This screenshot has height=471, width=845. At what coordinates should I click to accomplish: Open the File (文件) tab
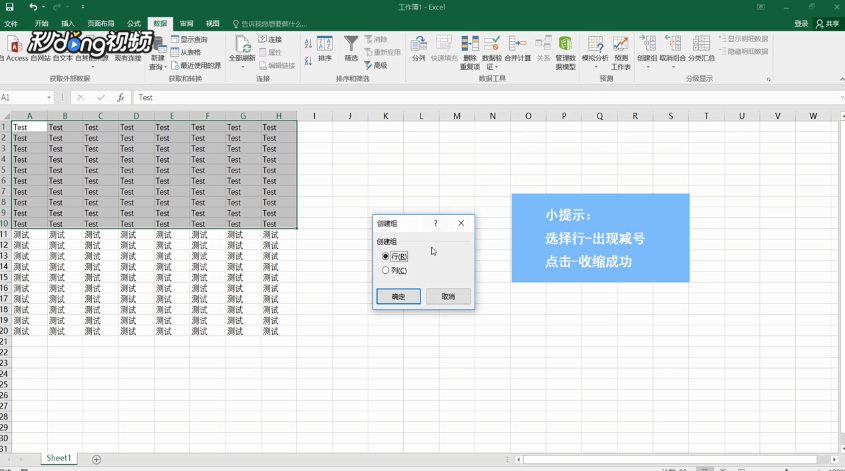point(11,24)
